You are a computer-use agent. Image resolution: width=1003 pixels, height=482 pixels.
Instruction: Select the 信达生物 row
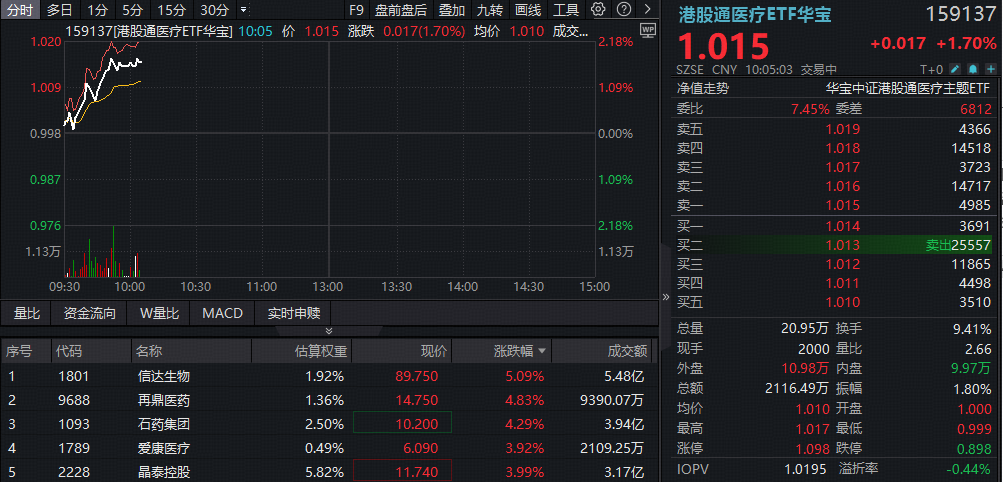(x=329, y=376)
